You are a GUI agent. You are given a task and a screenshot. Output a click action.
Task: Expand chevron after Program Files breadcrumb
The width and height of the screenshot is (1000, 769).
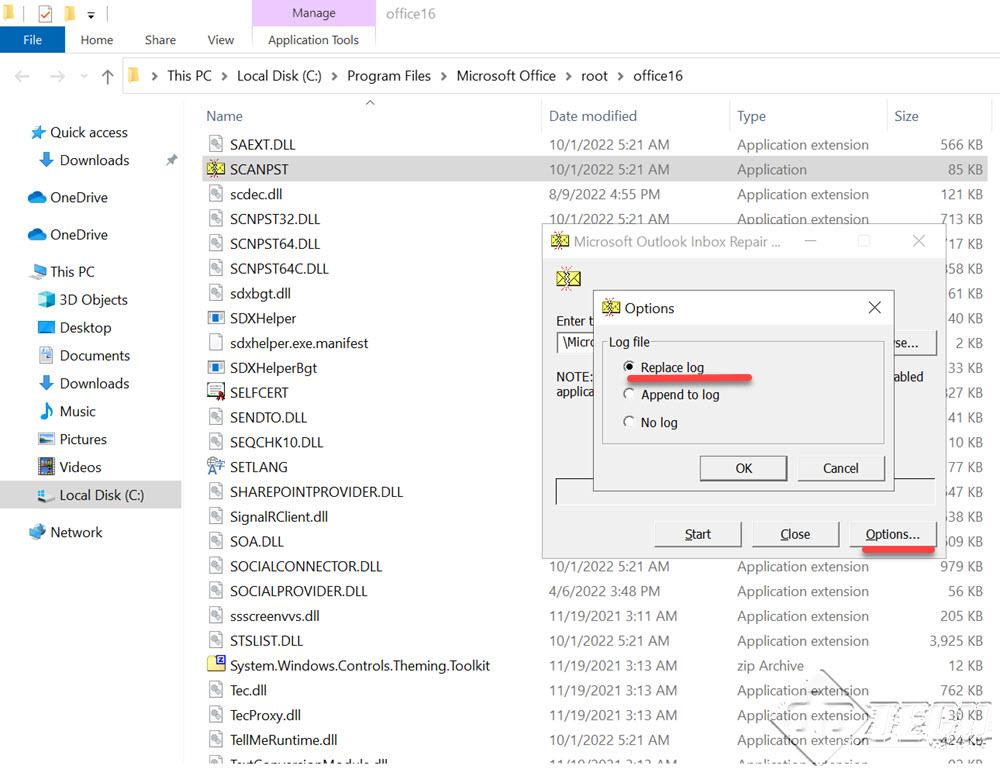[x=444, y=77]
